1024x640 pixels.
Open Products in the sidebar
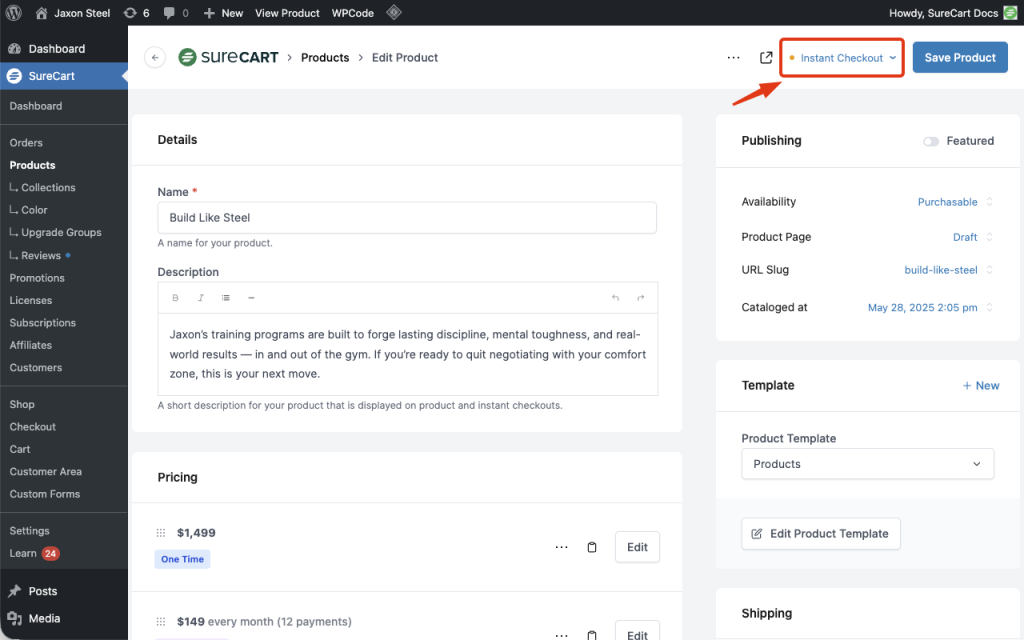click(33, 165)
